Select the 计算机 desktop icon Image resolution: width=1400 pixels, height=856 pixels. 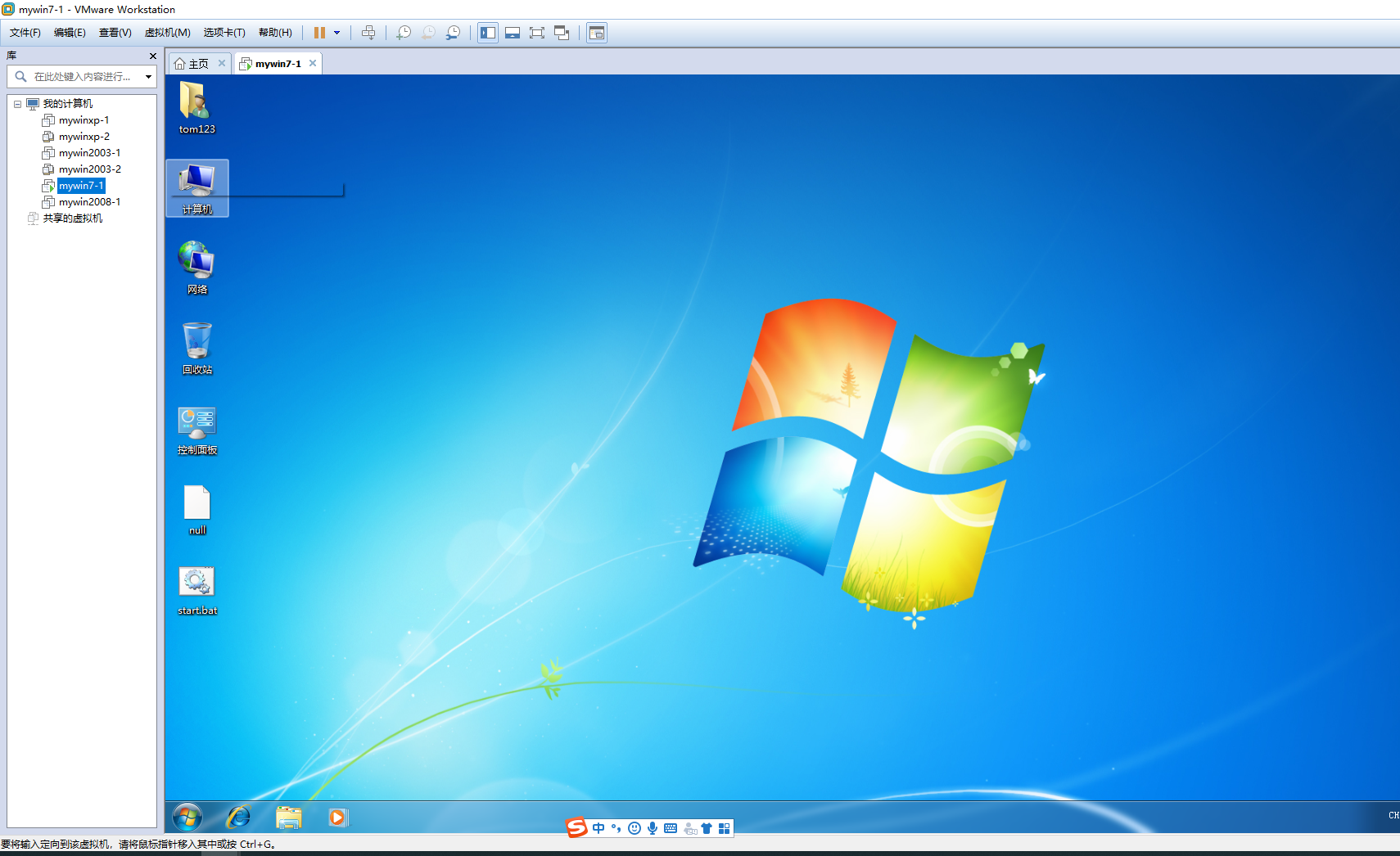pos(197,188)
